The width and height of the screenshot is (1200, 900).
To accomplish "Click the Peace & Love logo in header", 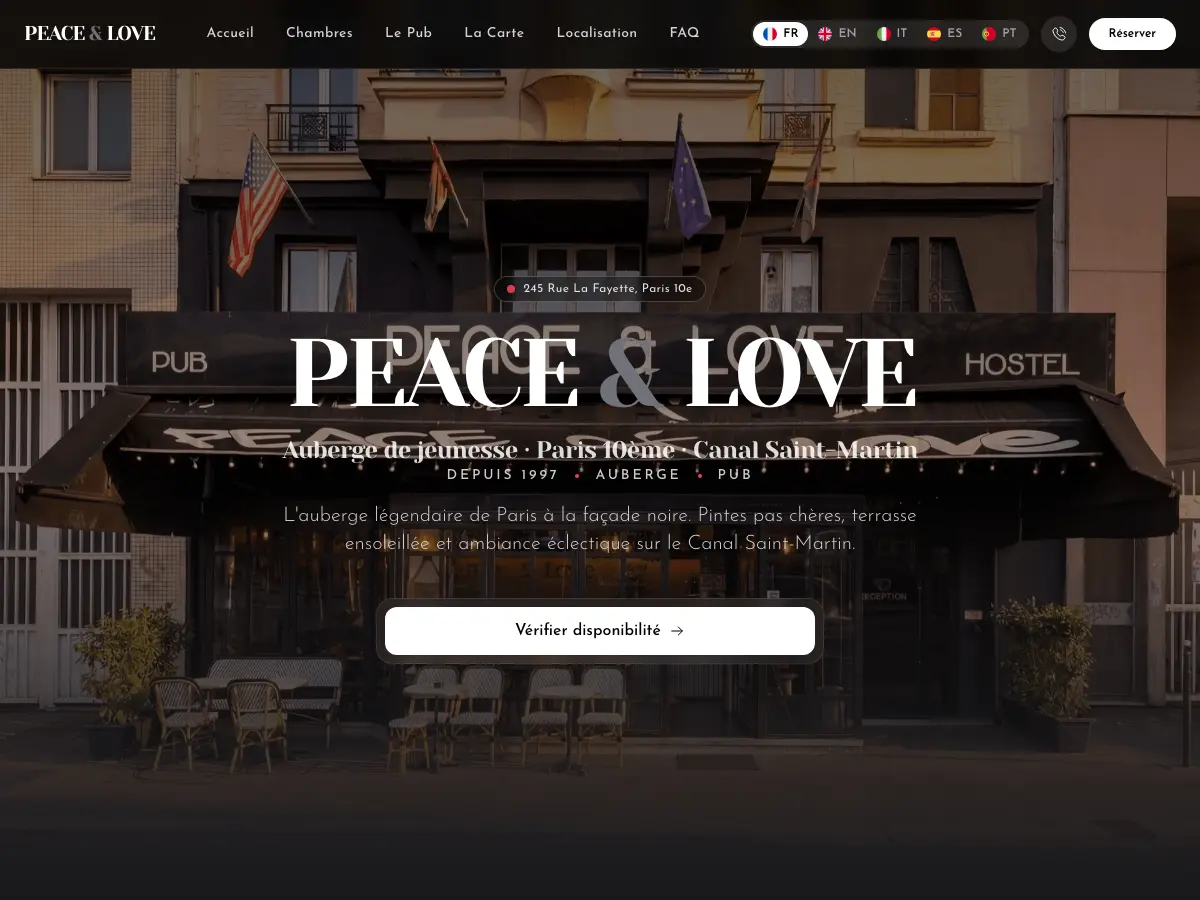I will point(90,33).
